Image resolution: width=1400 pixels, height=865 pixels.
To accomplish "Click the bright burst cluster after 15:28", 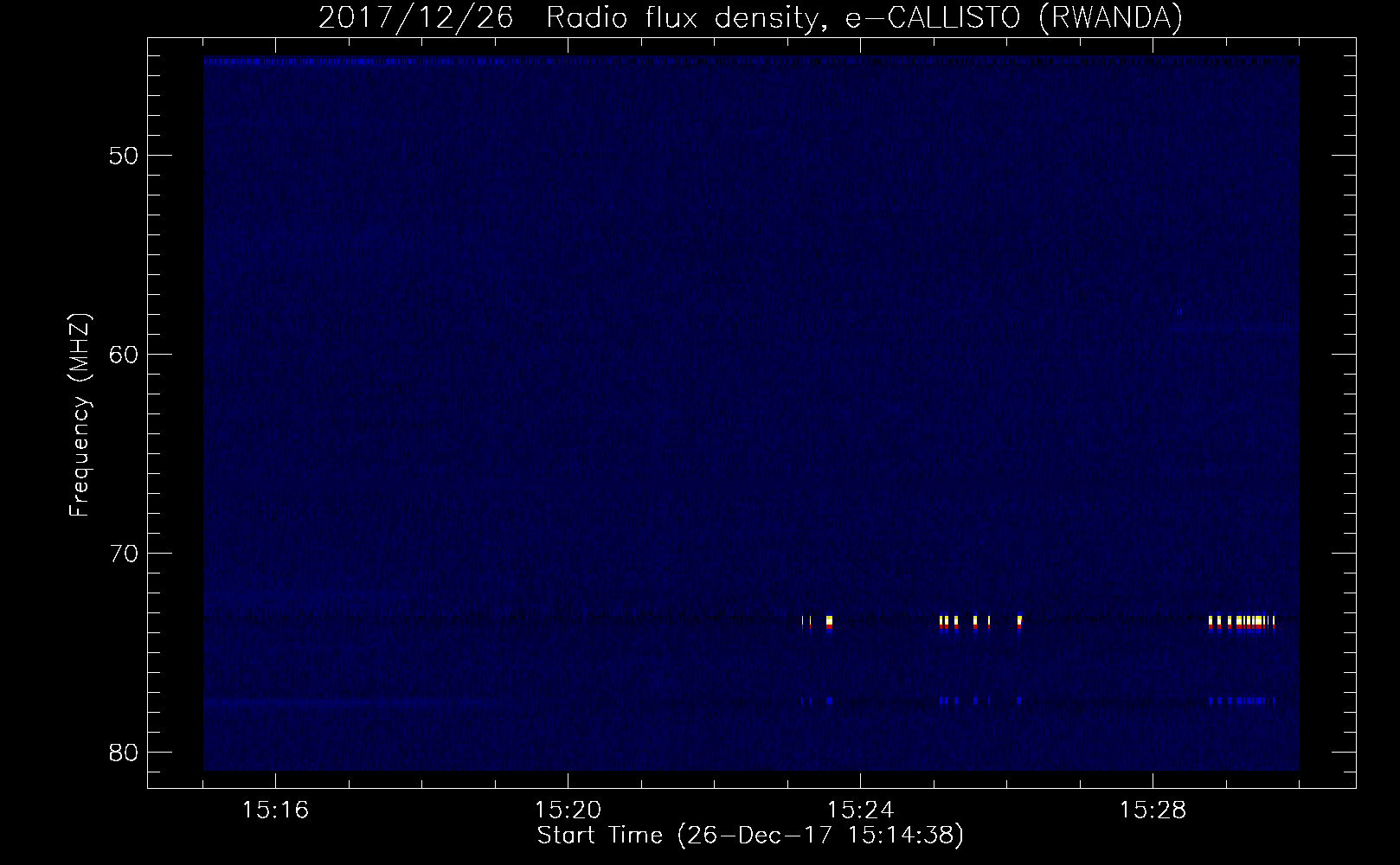I will pos(1243,622).
